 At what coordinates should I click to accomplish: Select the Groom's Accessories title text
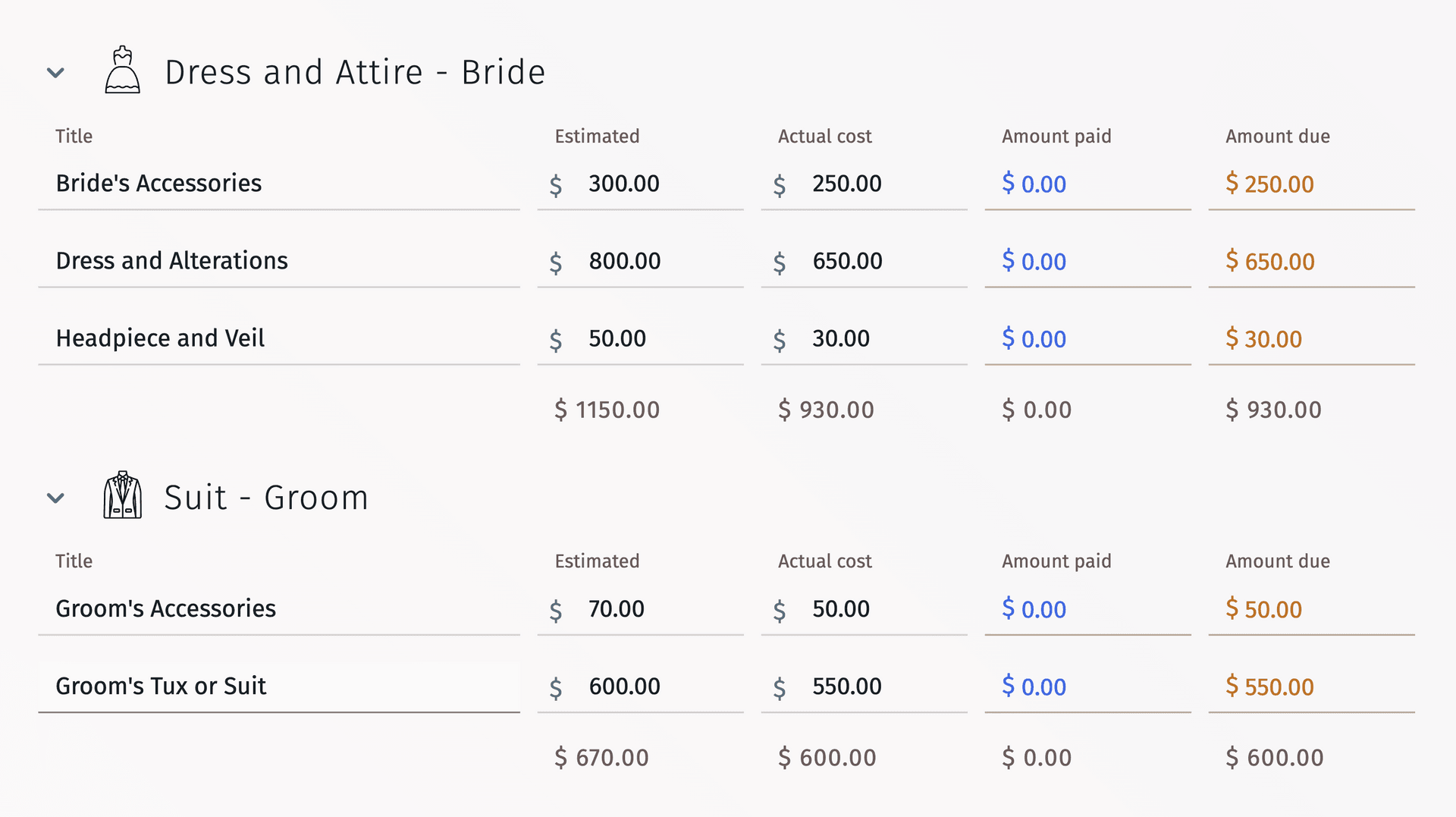coord(166,608)
